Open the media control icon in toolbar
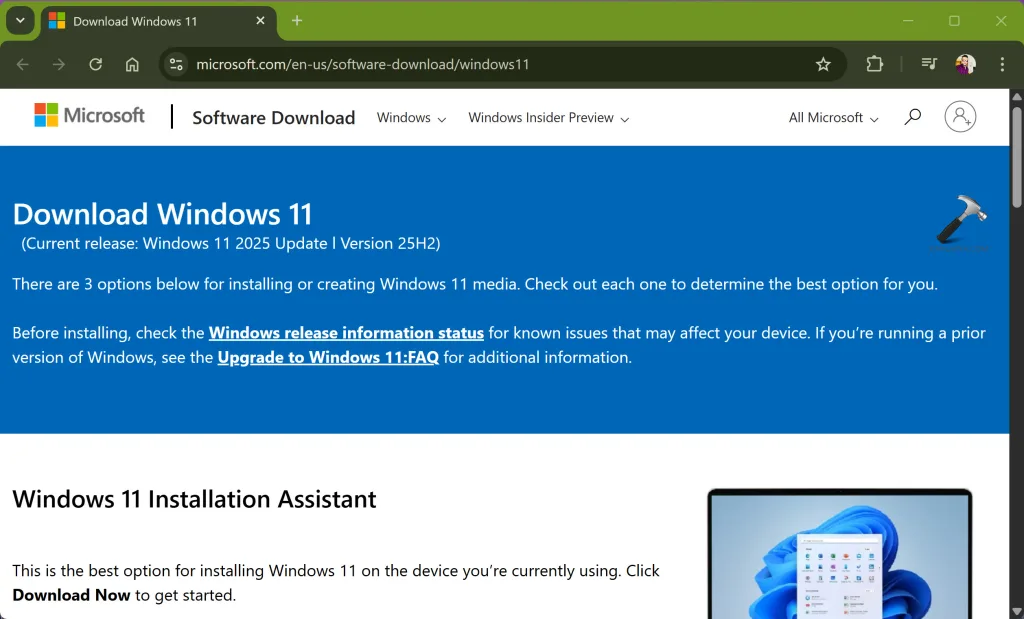Viewport: 1024px width, 619px height. (929, 64)
